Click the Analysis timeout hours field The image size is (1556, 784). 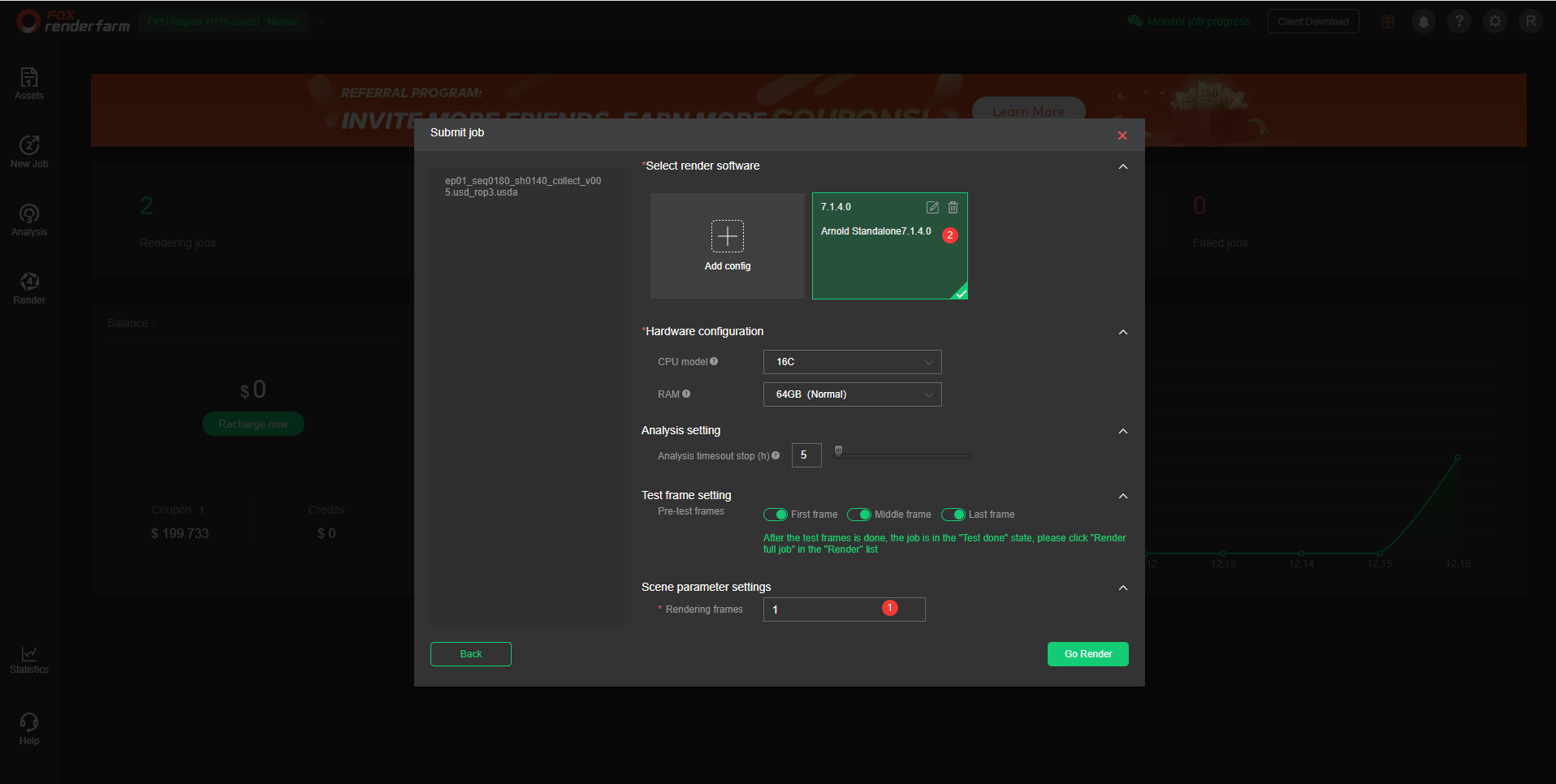[x=806, y=455]
